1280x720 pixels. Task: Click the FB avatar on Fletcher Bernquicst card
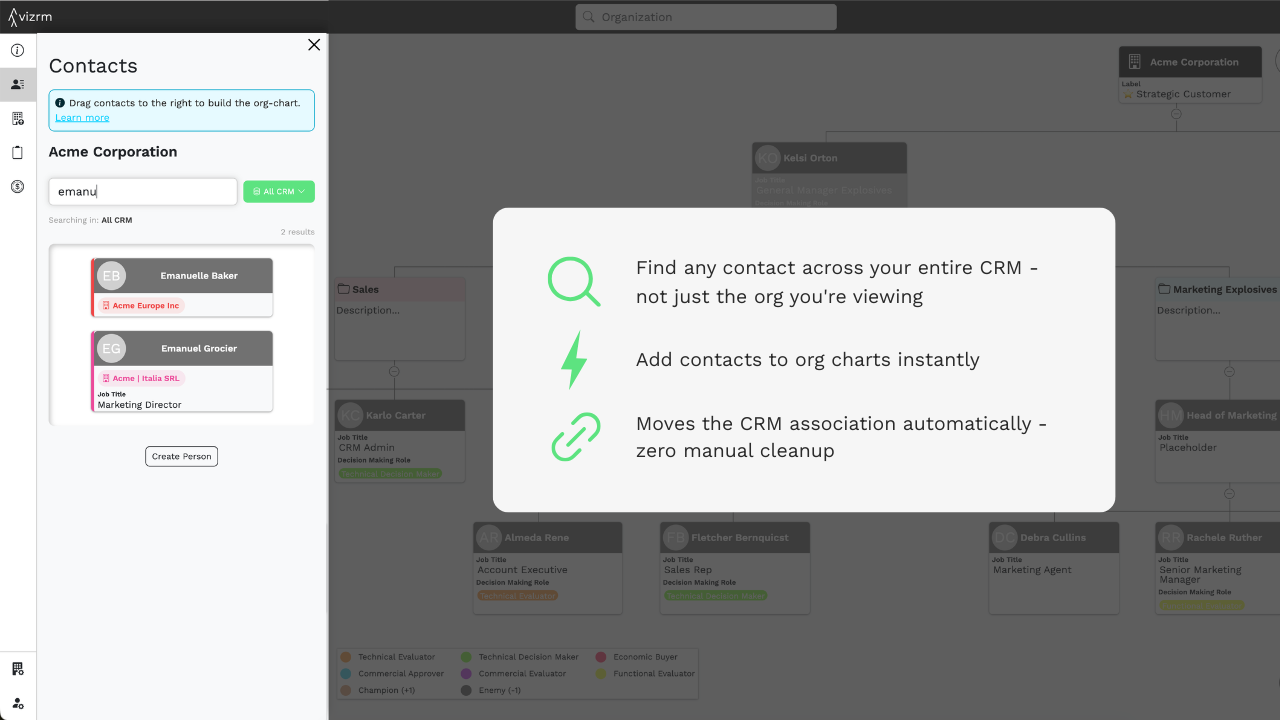tap(676, 537)
